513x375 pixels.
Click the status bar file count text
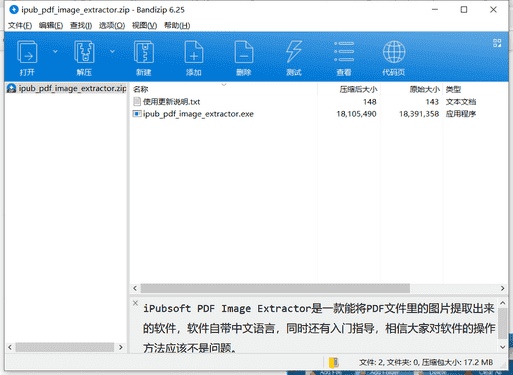tap(426, 362)
